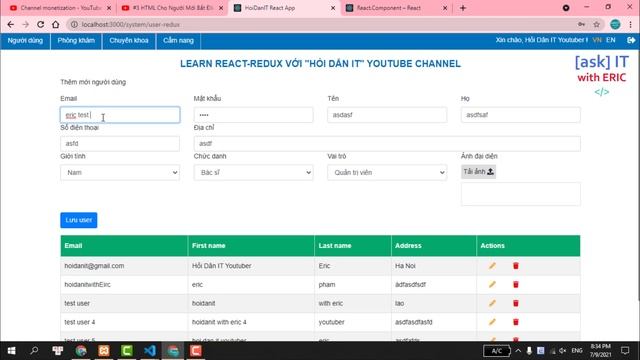The width and height of the screenshot is (640, 360).
Task: Close the HoiDanIT React App tab
Action: [x=333, y=8]
